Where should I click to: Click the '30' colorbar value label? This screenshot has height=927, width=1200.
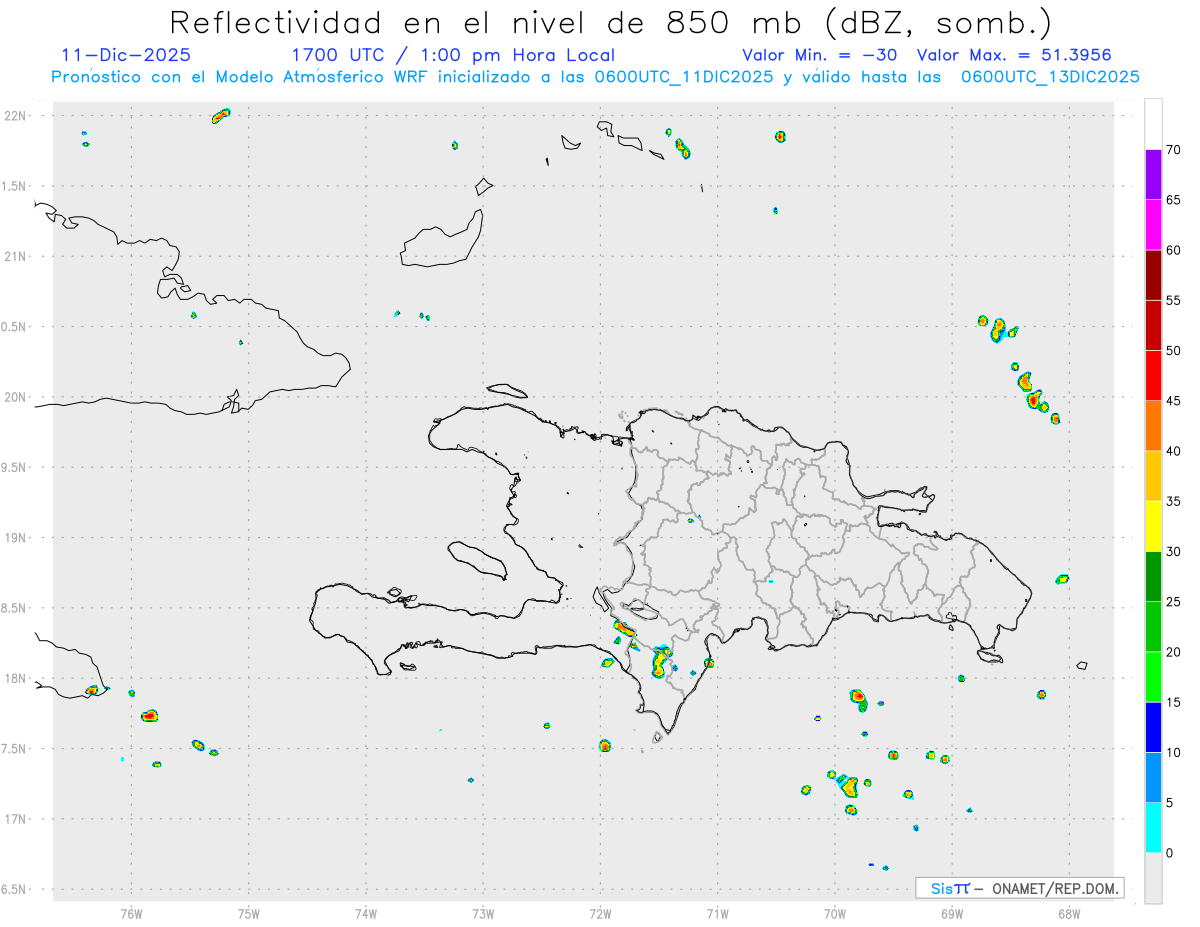pos(1174,552)
